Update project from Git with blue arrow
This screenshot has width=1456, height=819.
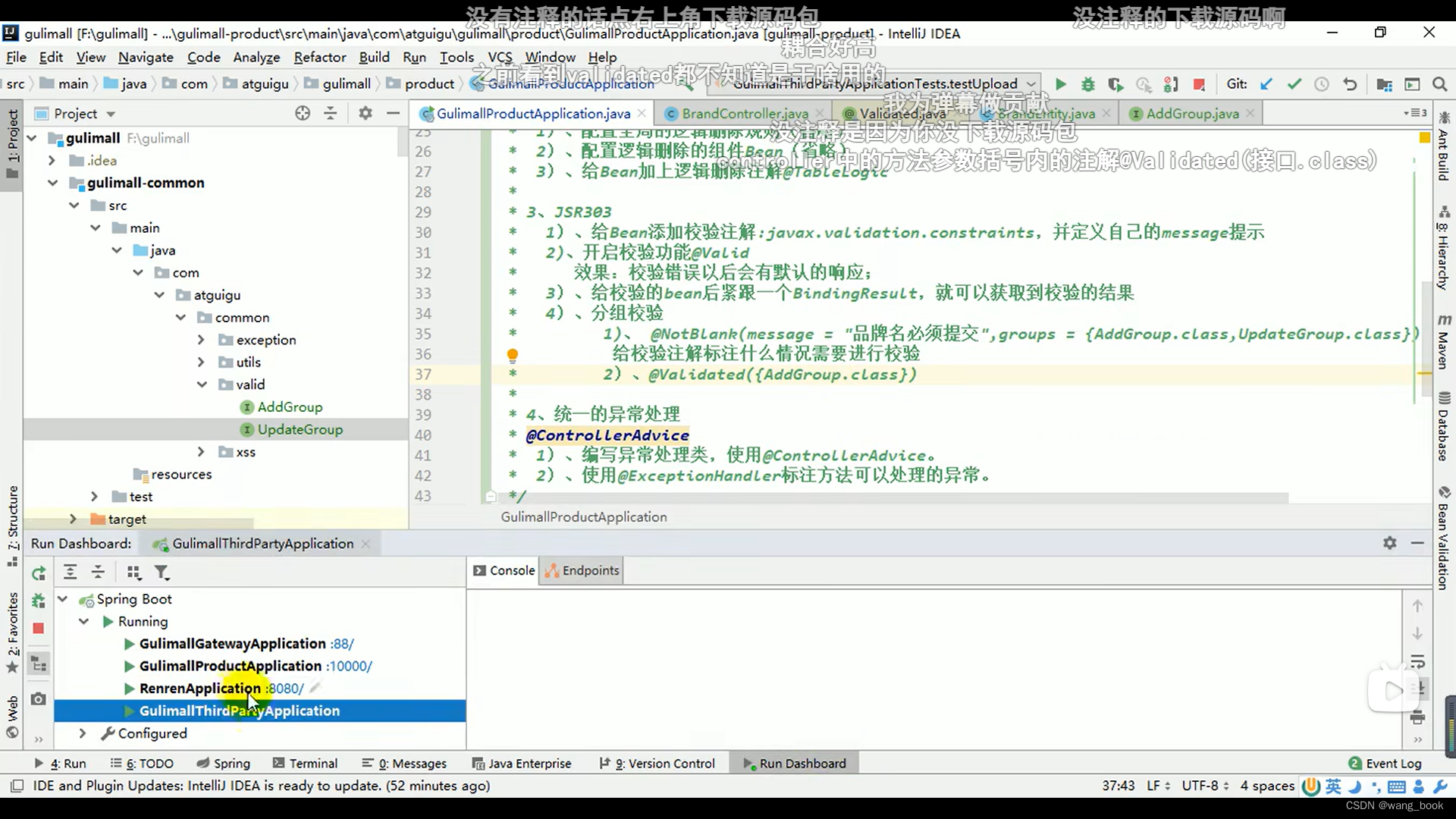click(1266, 84)
